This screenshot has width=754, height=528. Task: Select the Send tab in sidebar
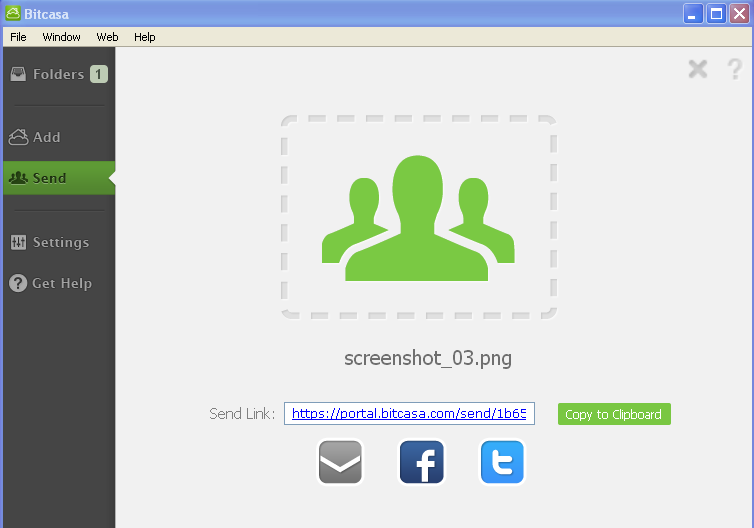[59, 178]
